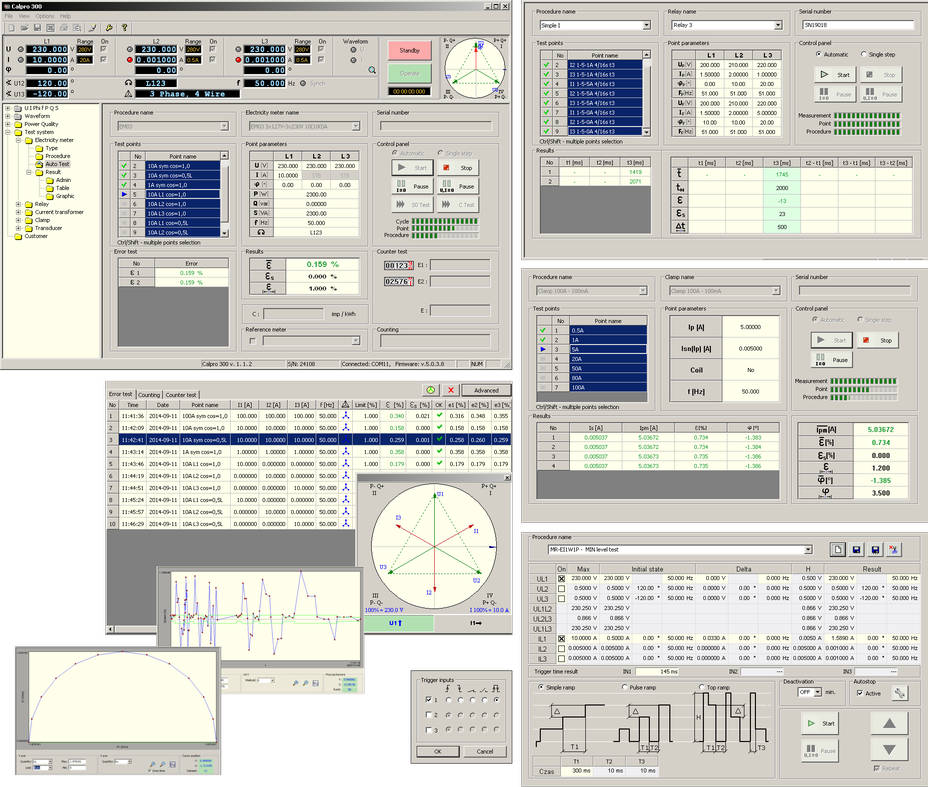Viewport: 928px width, 787px height.
Task: Check Trigger input 2 checkbox
Action: [x=428, y=715]
